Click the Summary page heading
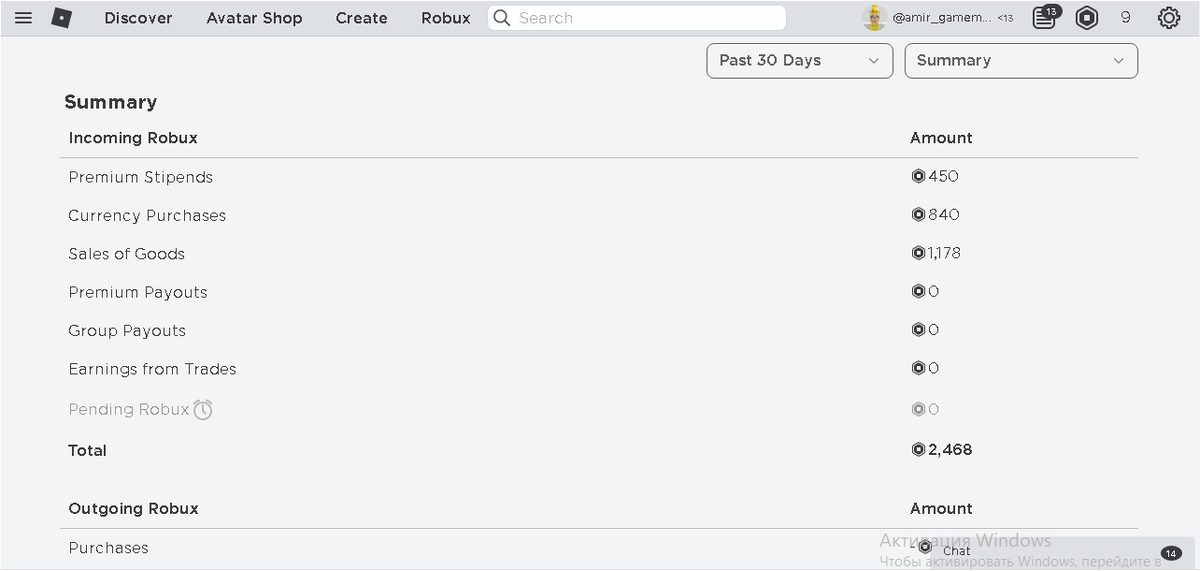The image size is (1200, 571). pos(110,102)
